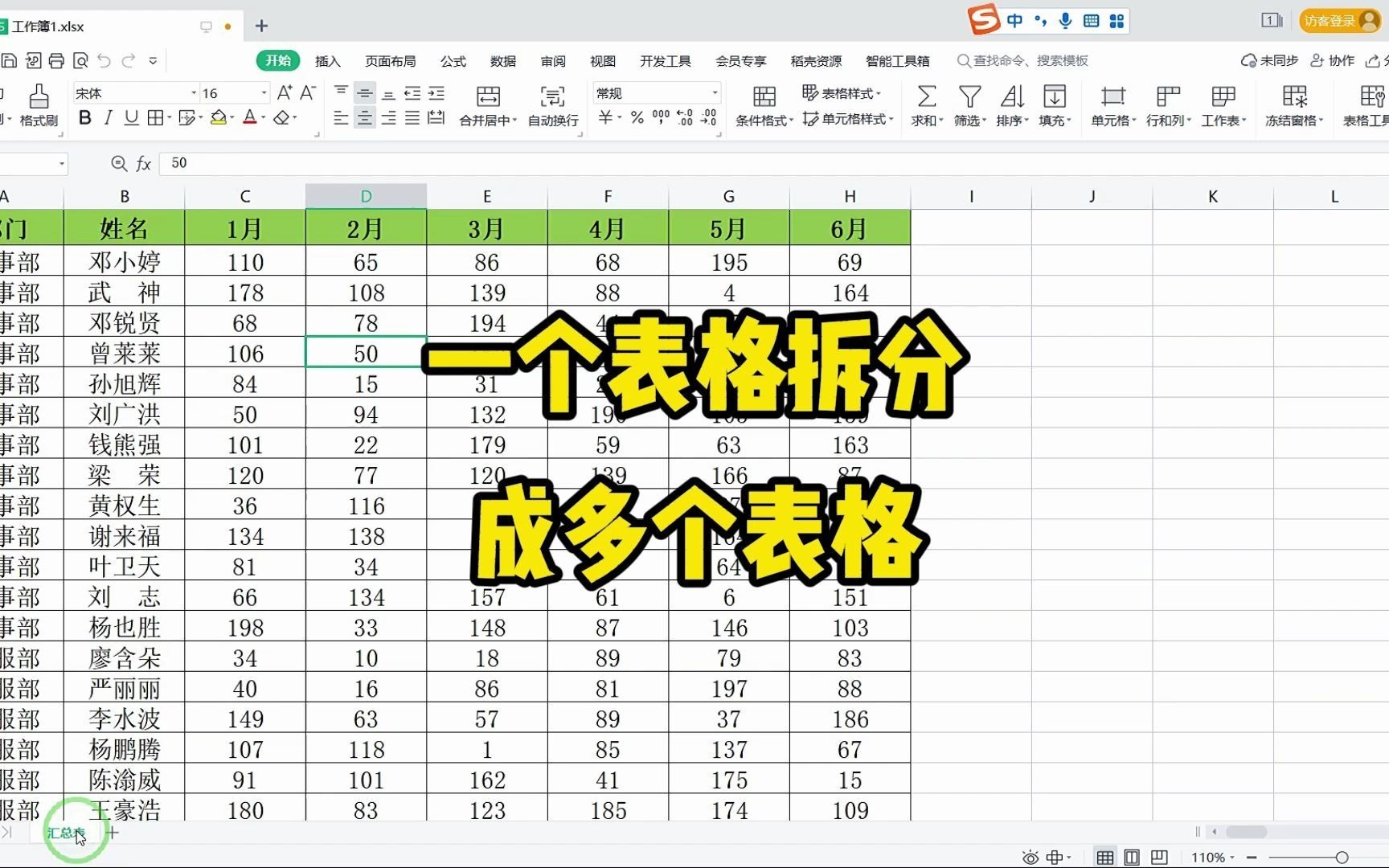
Task: Redo the last action
Action: [128, 60]
